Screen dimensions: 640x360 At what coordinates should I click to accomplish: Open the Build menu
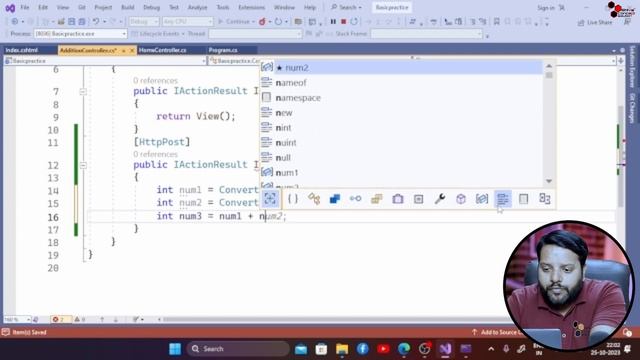(128, 7)
